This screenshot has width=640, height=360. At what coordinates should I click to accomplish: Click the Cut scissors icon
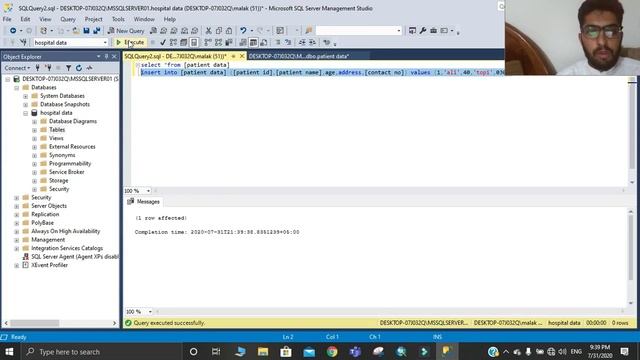point(209,31)
